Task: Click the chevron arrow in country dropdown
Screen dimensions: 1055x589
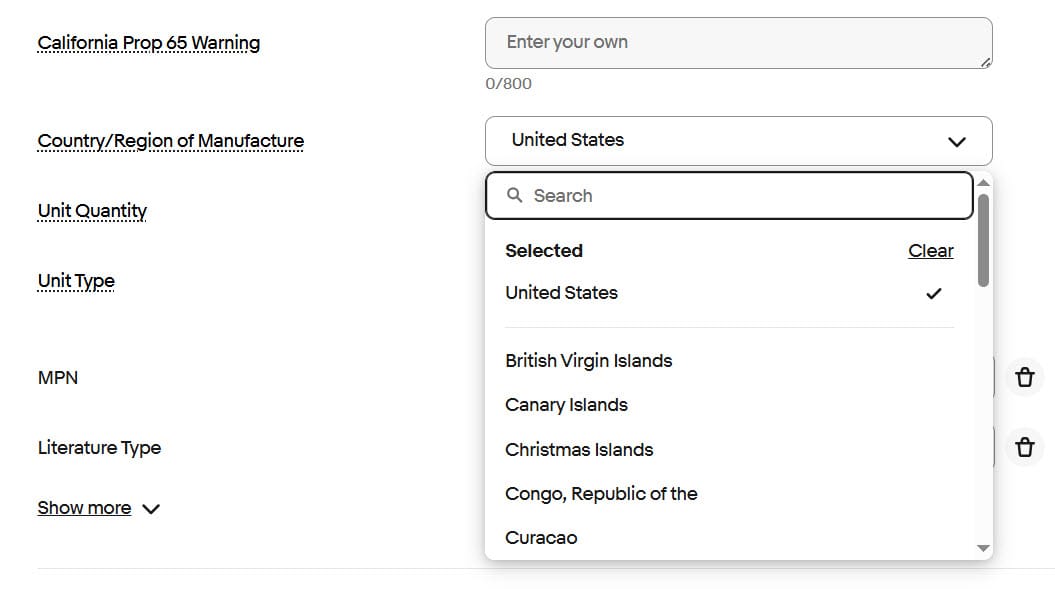Action: pos(956,142)
